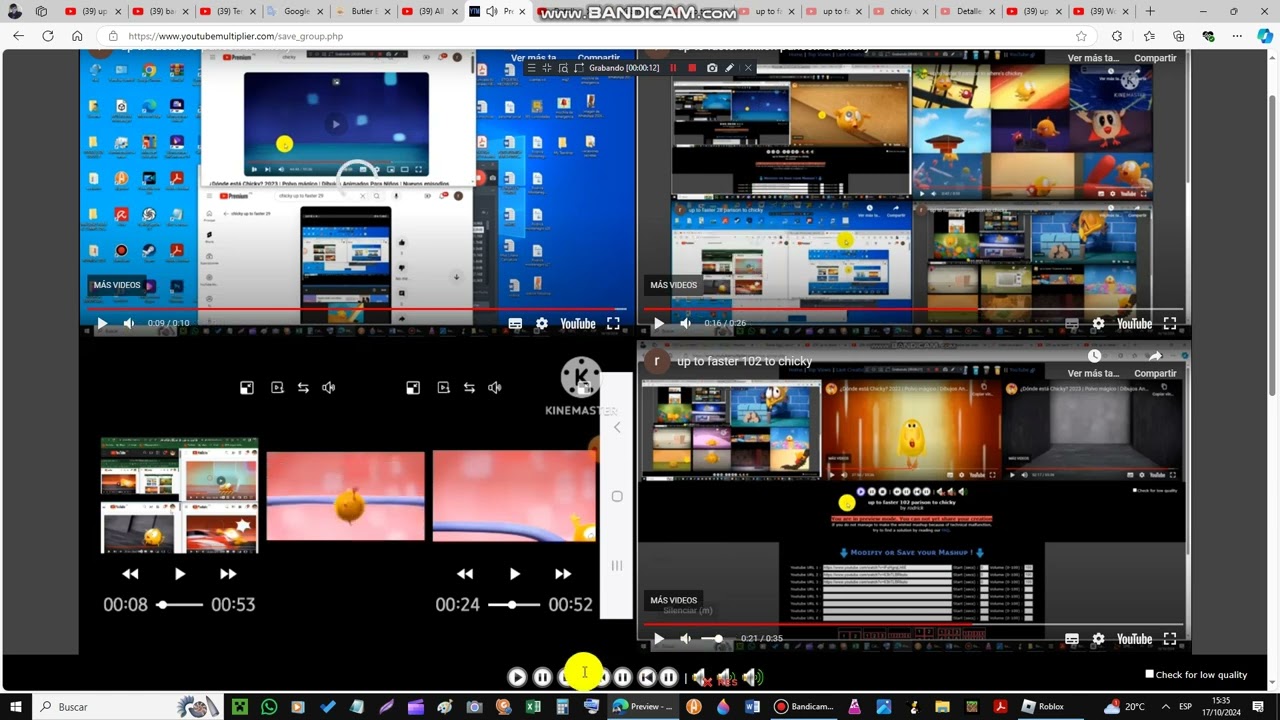This screenshot has height=720, width=1280.
Task: Click swap arrows icon above the 00:24 player
Action: click(469, 388)
